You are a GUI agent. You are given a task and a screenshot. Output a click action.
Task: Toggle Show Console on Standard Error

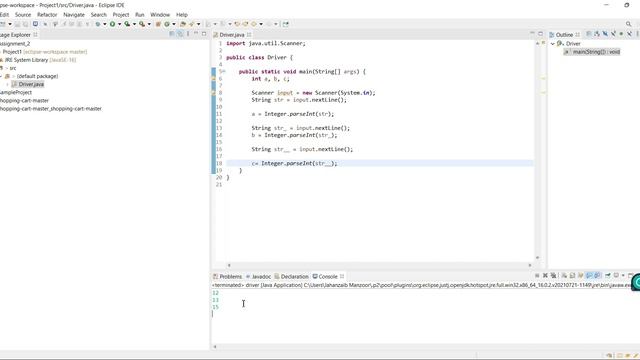click(597, 276)
